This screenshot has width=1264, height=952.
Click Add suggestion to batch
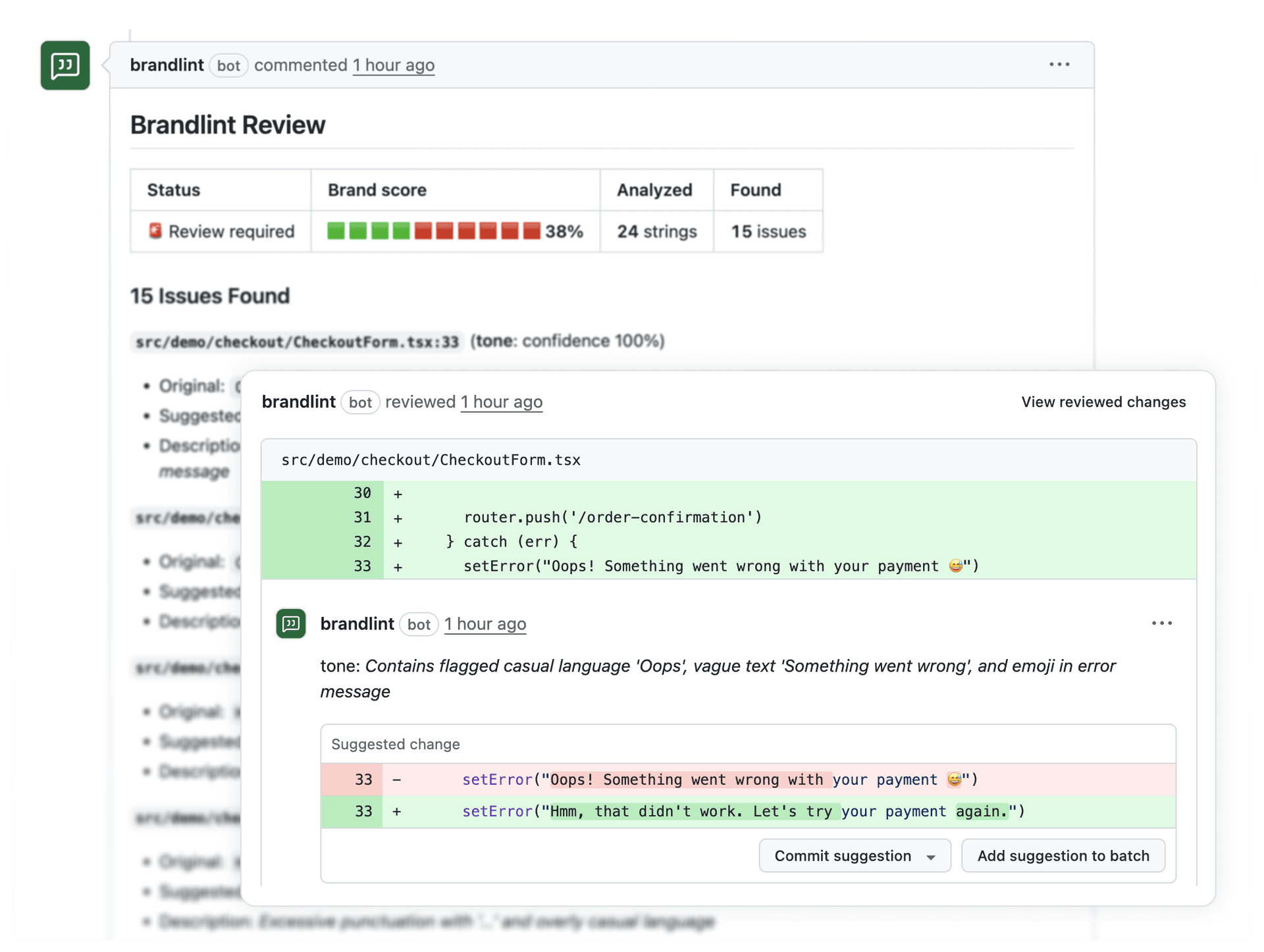tap(1063, 856)
